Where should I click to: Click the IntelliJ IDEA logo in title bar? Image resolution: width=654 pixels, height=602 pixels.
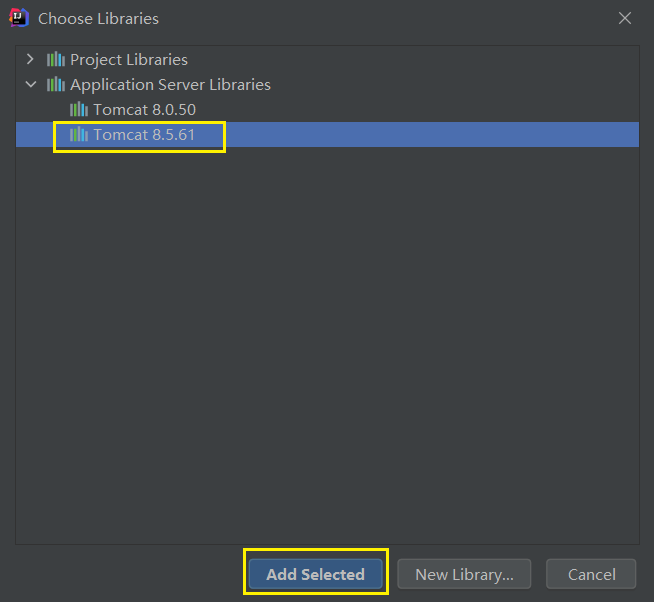pyautogui.click(x=18, y=18)
